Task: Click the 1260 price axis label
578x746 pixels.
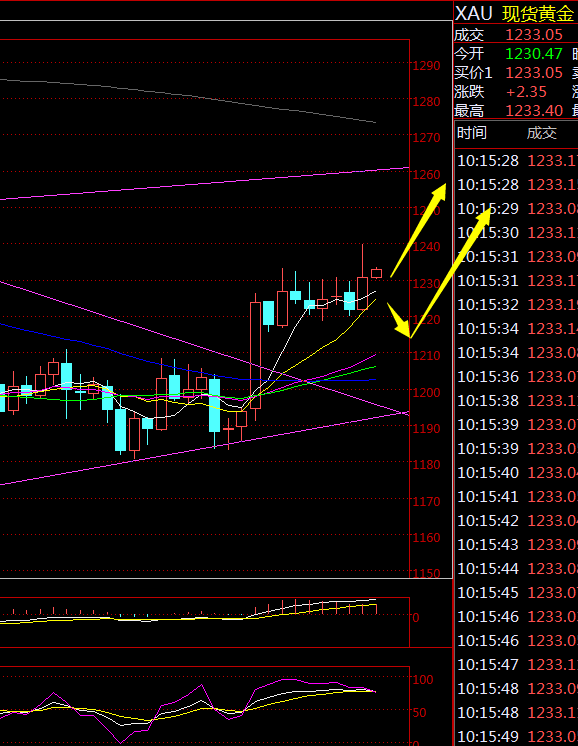Action: click(x=426, y=175)
